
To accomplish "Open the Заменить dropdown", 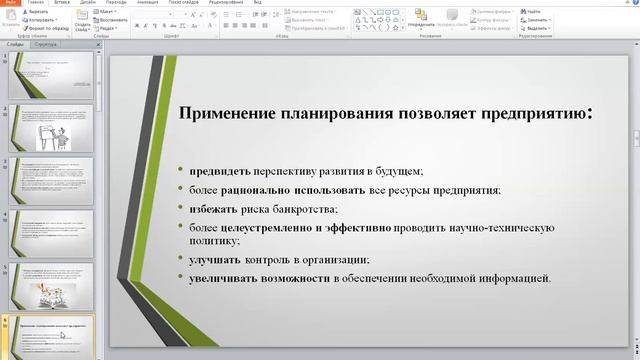I will [x=536, y=20].
